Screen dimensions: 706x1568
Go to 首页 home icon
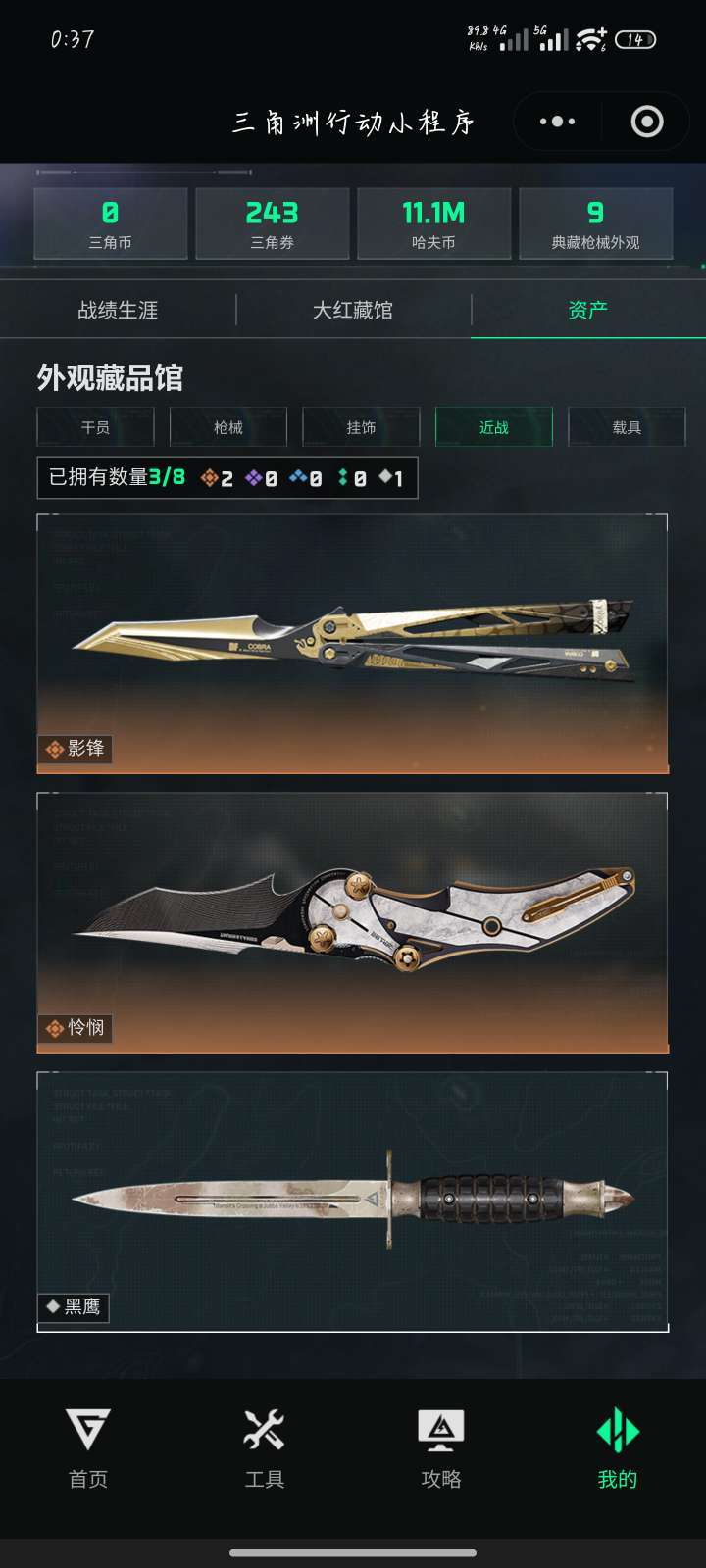[x=88, y=1430]
